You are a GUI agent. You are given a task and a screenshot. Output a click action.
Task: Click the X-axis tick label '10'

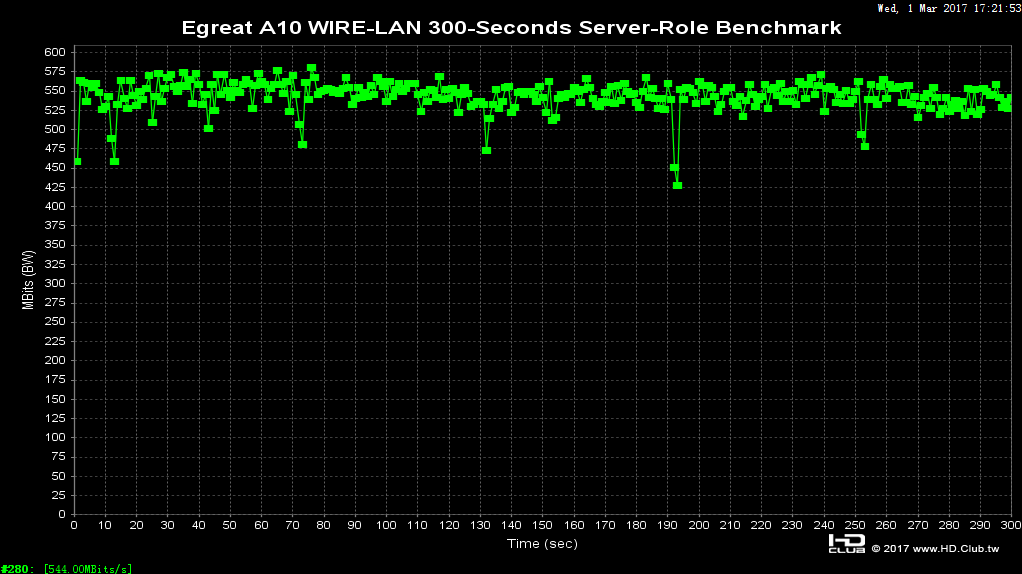click(105, 525)
